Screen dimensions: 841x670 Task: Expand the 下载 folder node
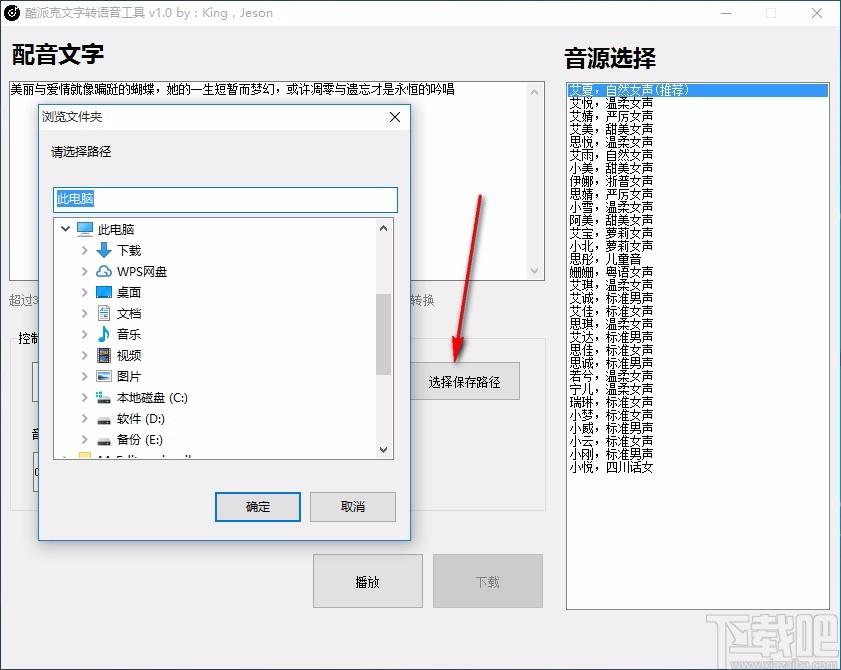pos(84,250)
